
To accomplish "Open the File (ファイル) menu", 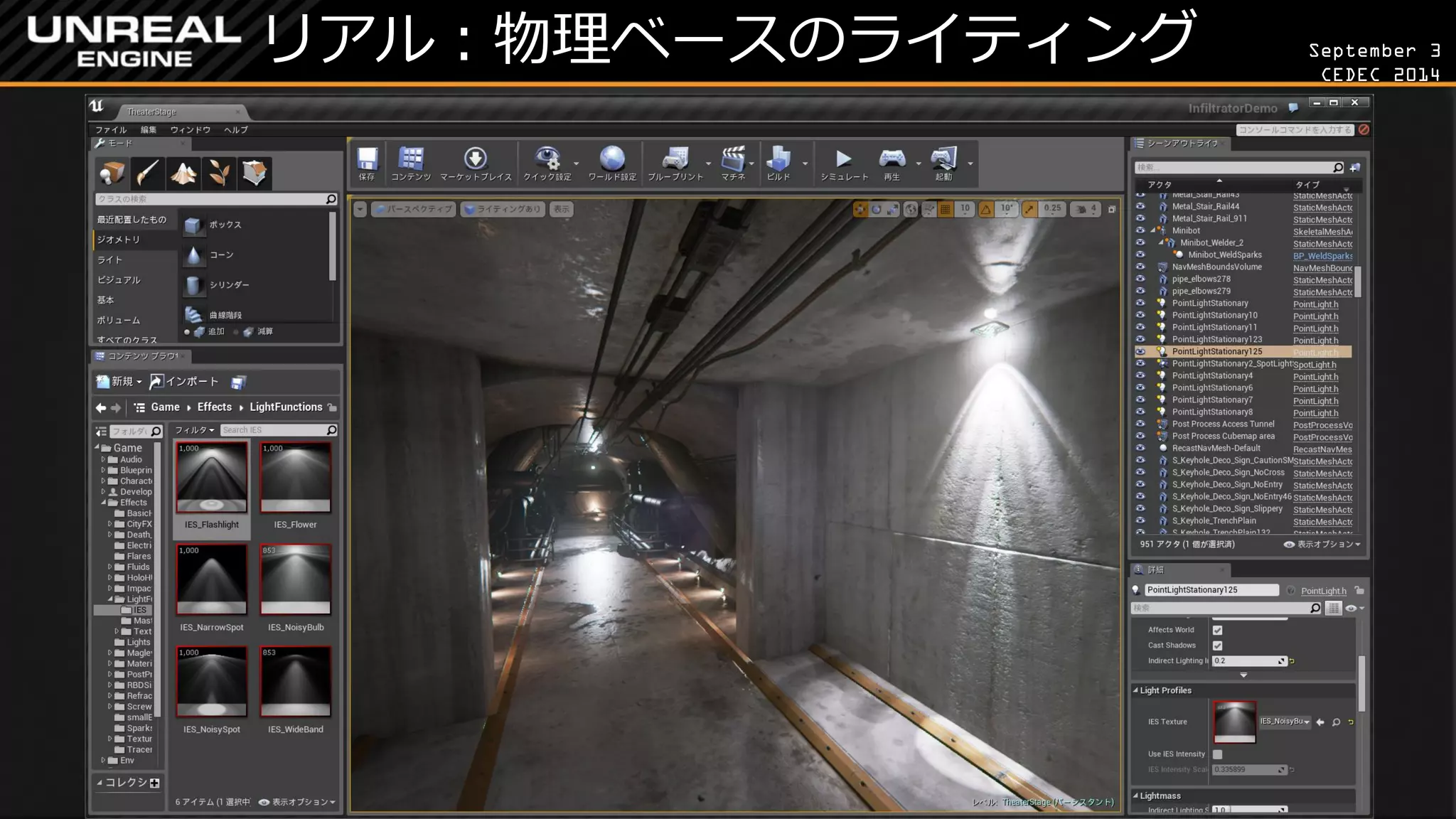I will click(x=111, y=130).
